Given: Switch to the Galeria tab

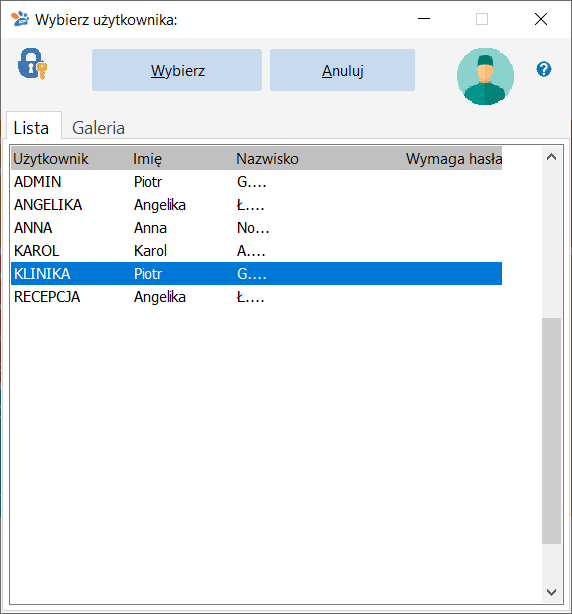Looking at the screenshot, I should pyautogui.click(x=98, y=128).
